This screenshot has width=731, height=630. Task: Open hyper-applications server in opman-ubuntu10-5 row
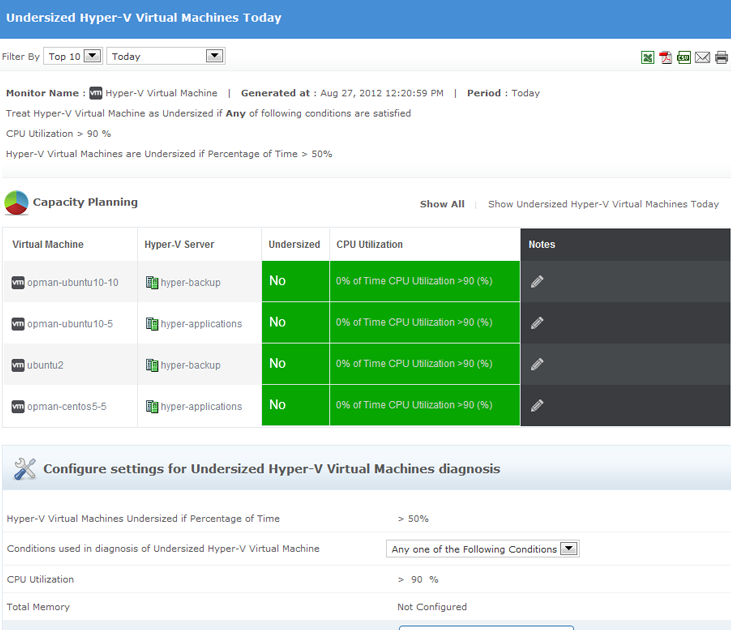[201, 324]
